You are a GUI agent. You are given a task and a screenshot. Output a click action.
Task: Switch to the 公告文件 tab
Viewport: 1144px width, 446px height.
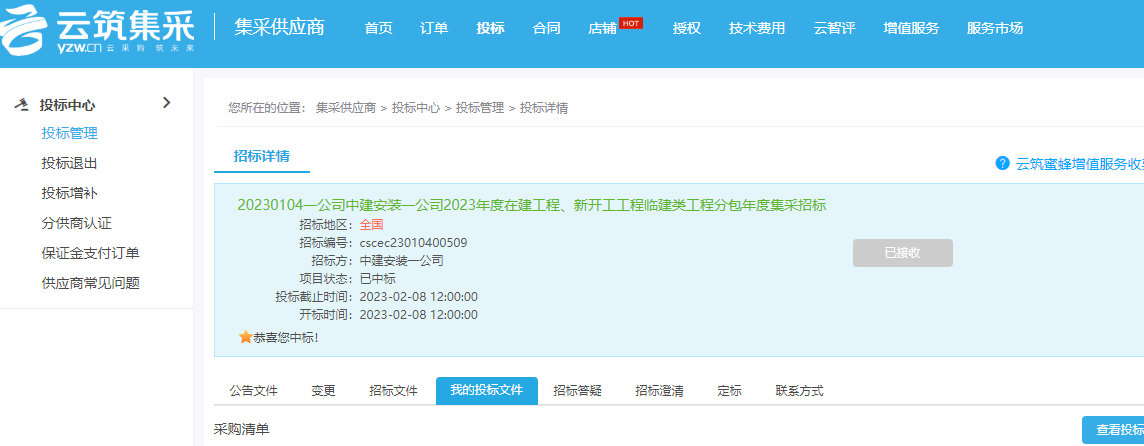point(253,391)
